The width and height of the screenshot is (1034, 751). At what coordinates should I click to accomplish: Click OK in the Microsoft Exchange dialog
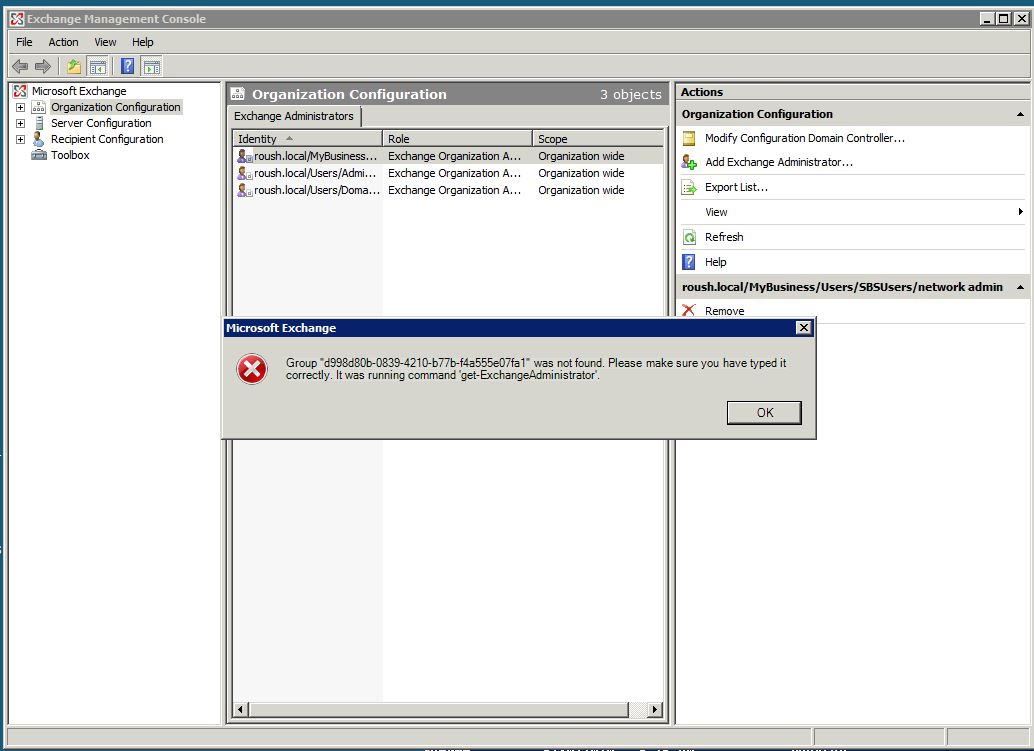coord(764,413)
